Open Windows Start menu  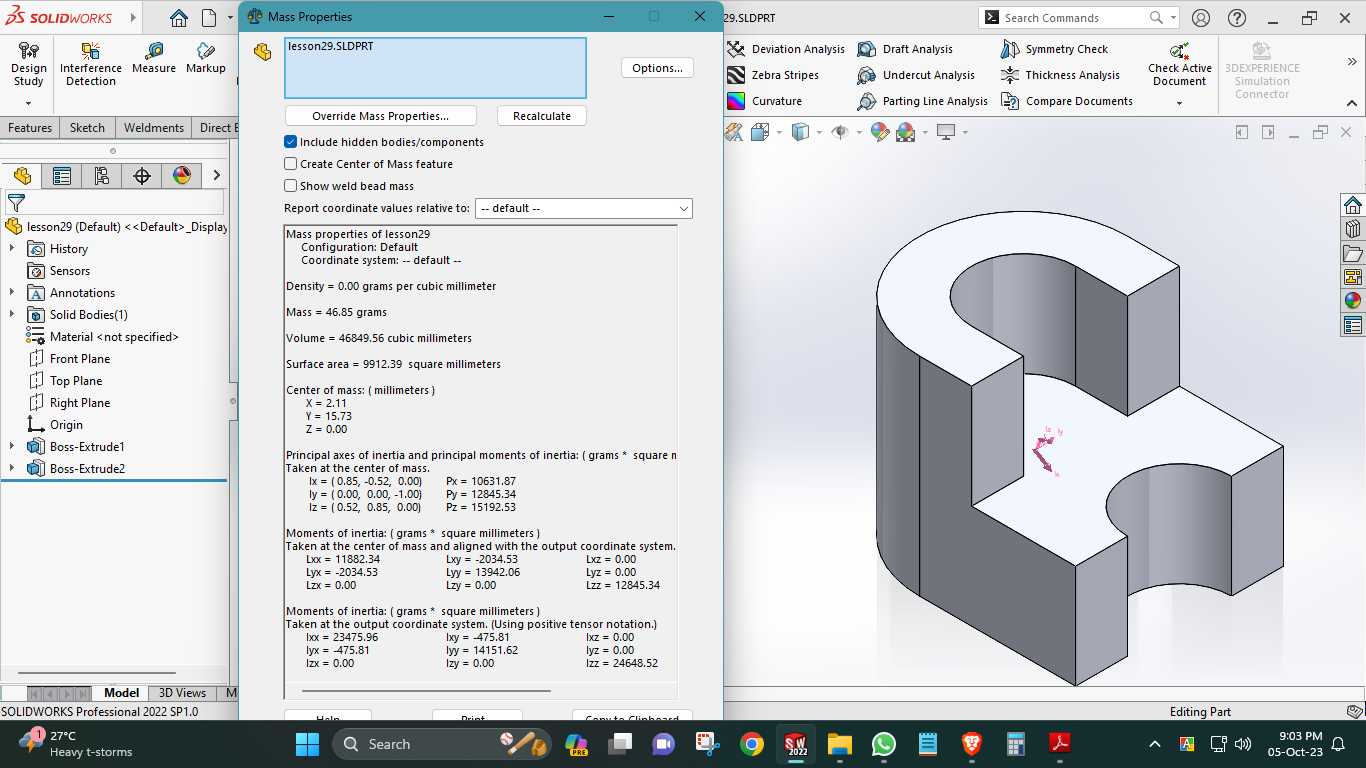(x=307, y=744)
